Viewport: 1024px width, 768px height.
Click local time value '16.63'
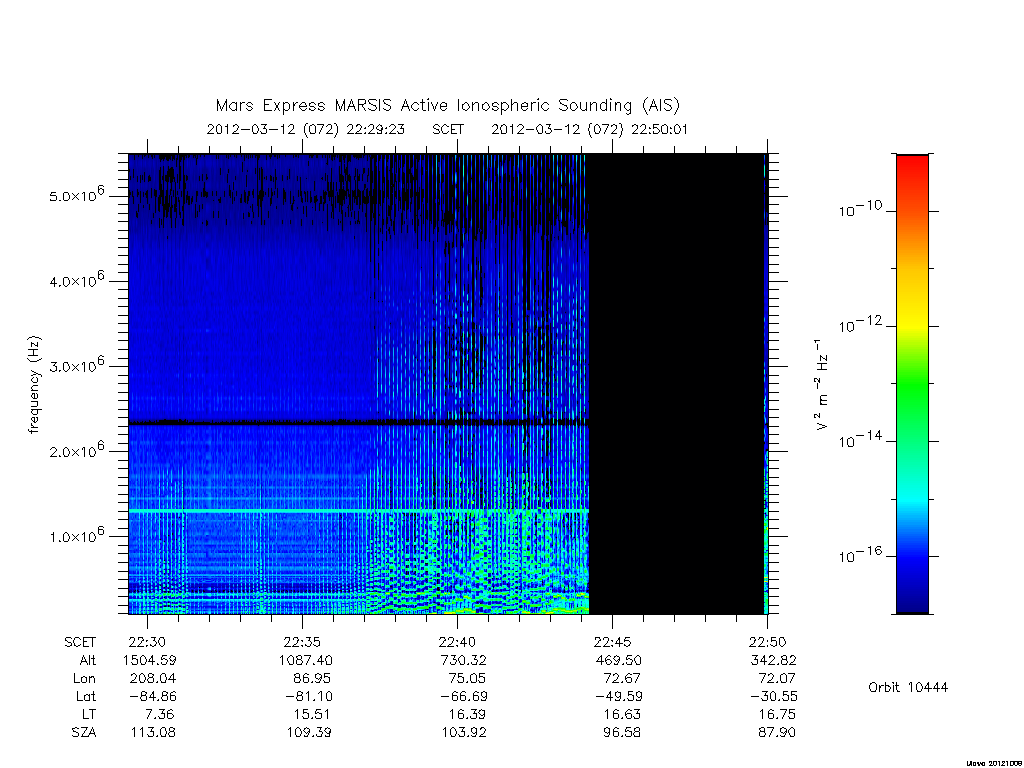click(622, 714)
